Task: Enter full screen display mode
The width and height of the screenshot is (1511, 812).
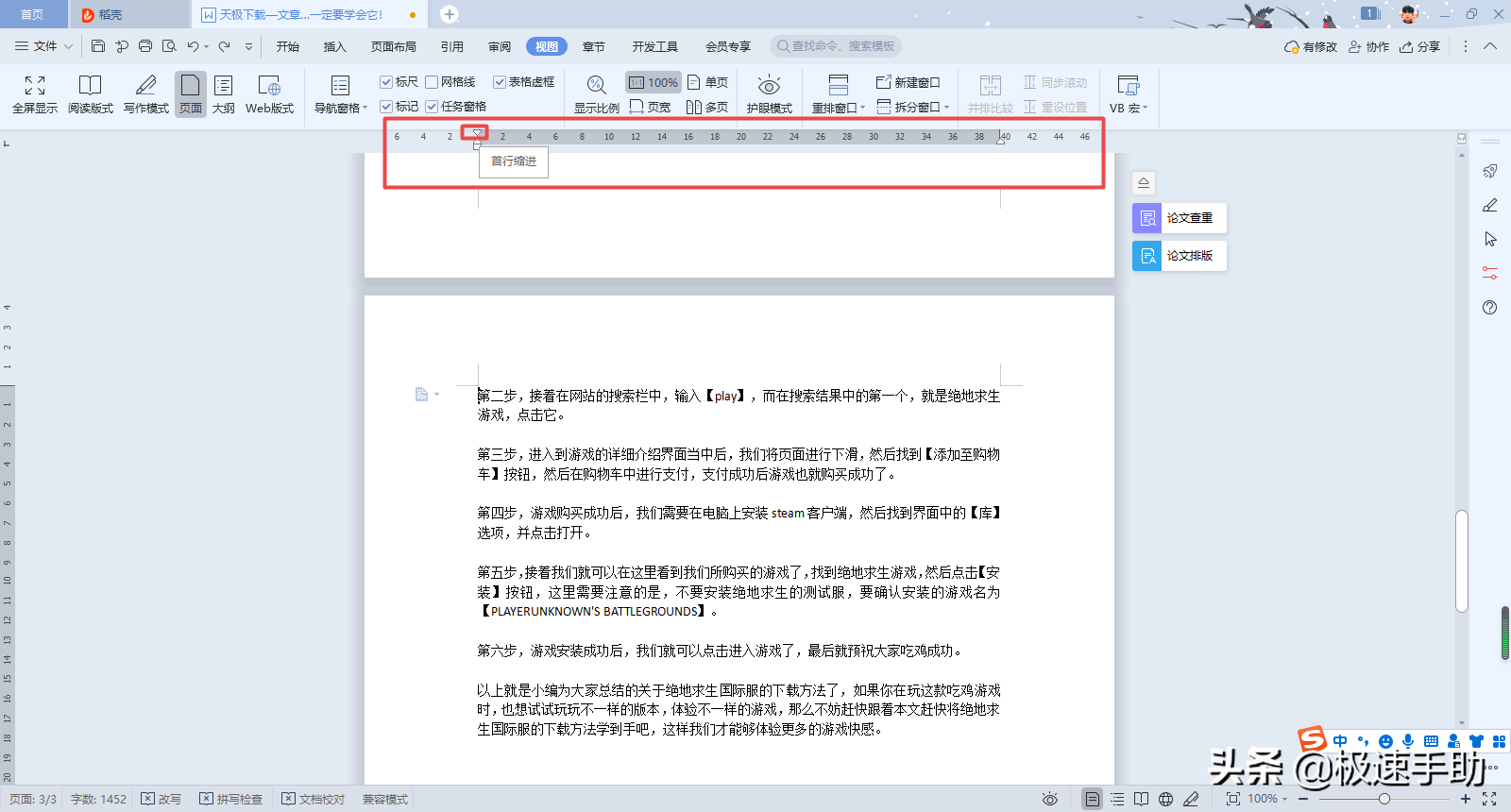Action: [x=35, y=95]
